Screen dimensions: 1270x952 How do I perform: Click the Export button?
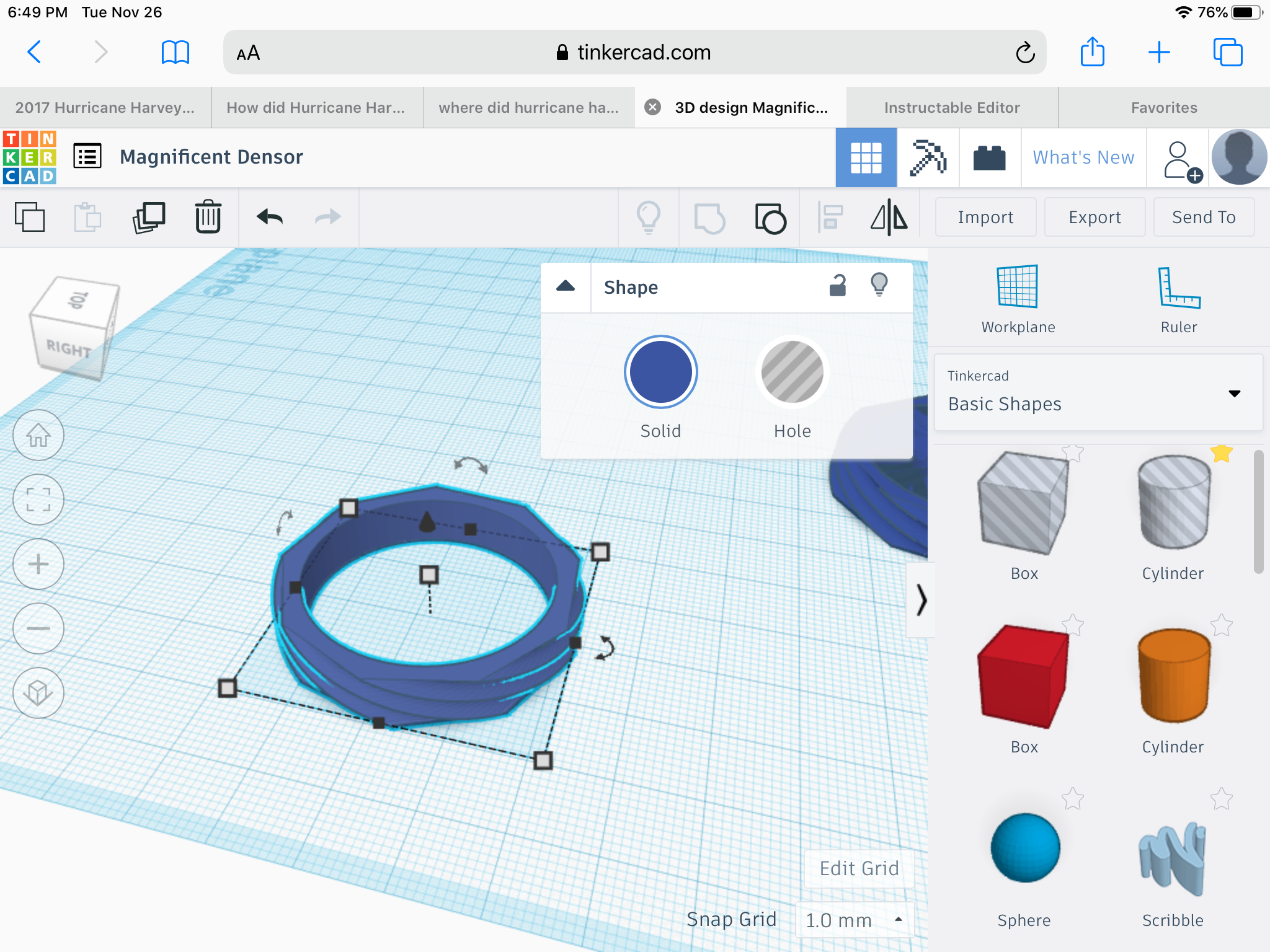1095,217
